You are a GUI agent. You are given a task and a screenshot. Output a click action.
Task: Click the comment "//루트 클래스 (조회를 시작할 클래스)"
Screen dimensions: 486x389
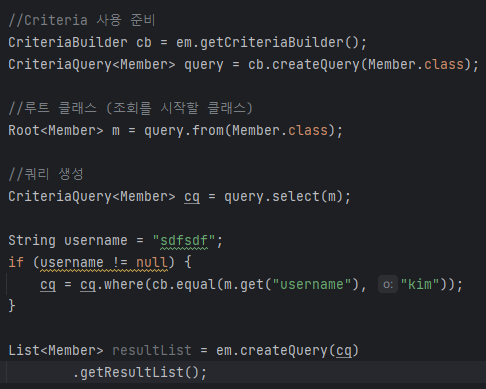pyautogui.click(x=131, y=108)
